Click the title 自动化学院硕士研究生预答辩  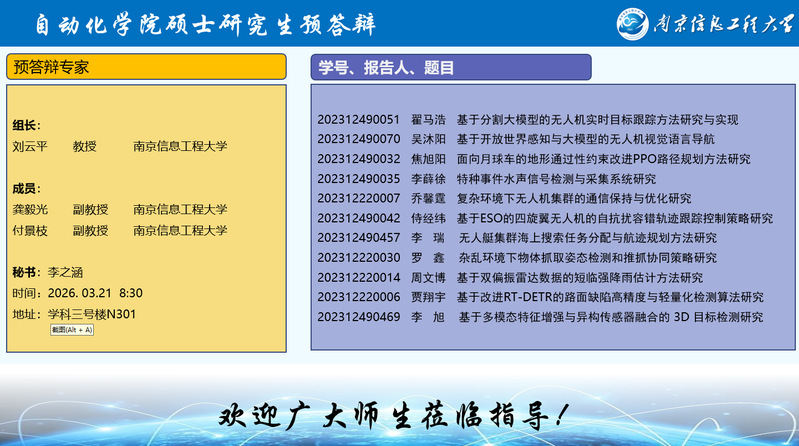pos(202,22)
